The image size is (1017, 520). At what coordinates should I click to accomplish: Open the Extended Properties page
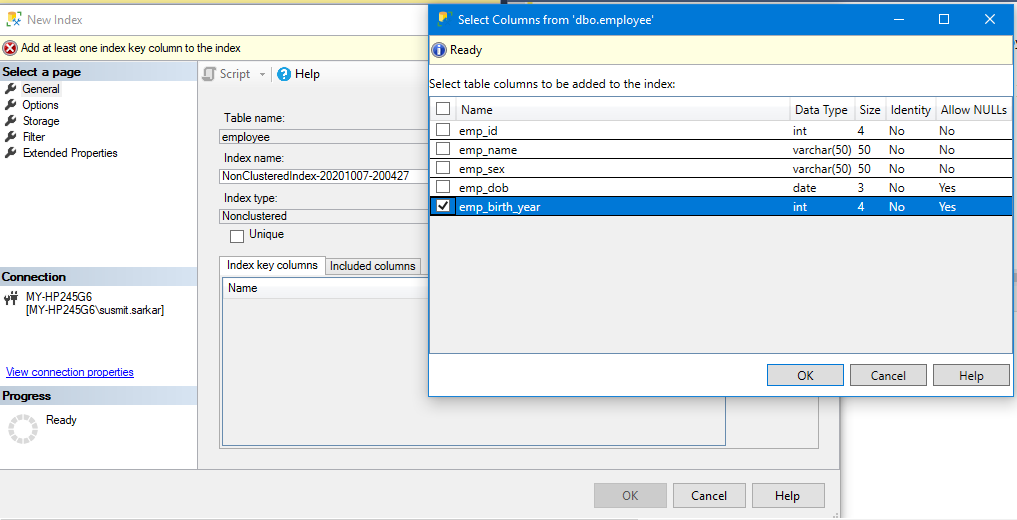click(x=70, y=153)
